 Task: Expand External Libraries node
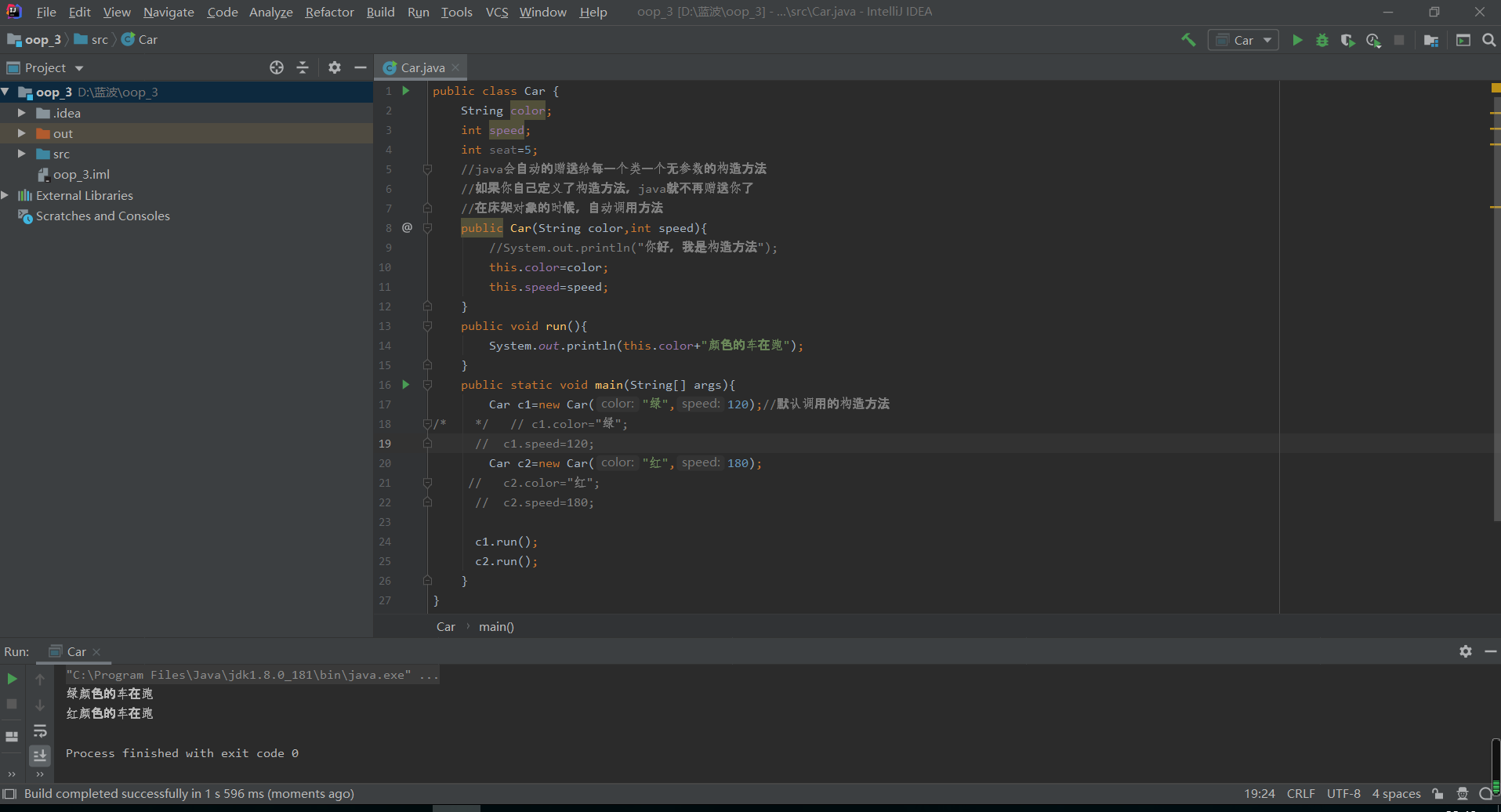(x=5, y=195)
